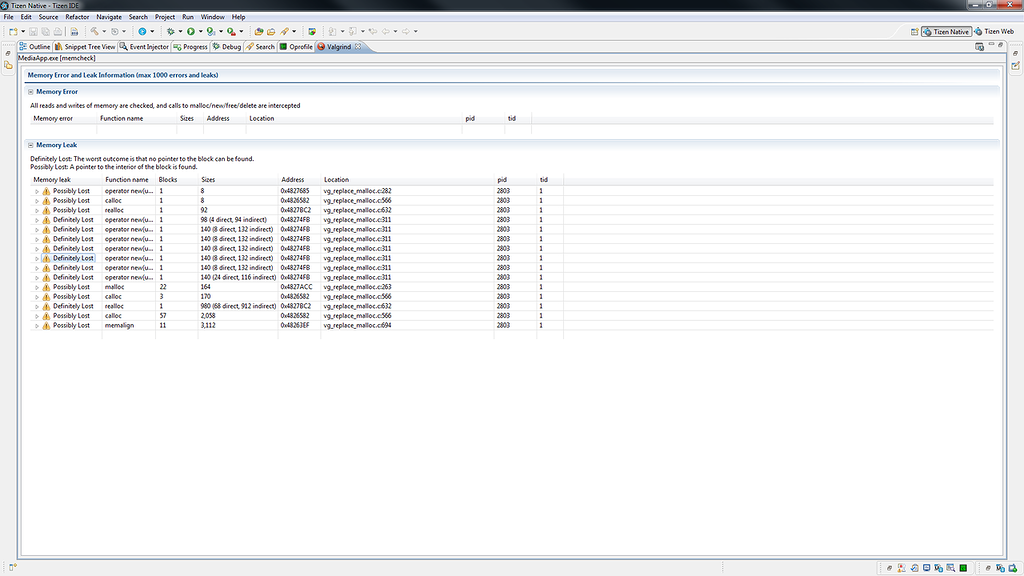This screenshot has height=576, width=1024.
Task: Expand the Possibly Lost memalign row
Action: pyautogui.click(x=37, y=325)
